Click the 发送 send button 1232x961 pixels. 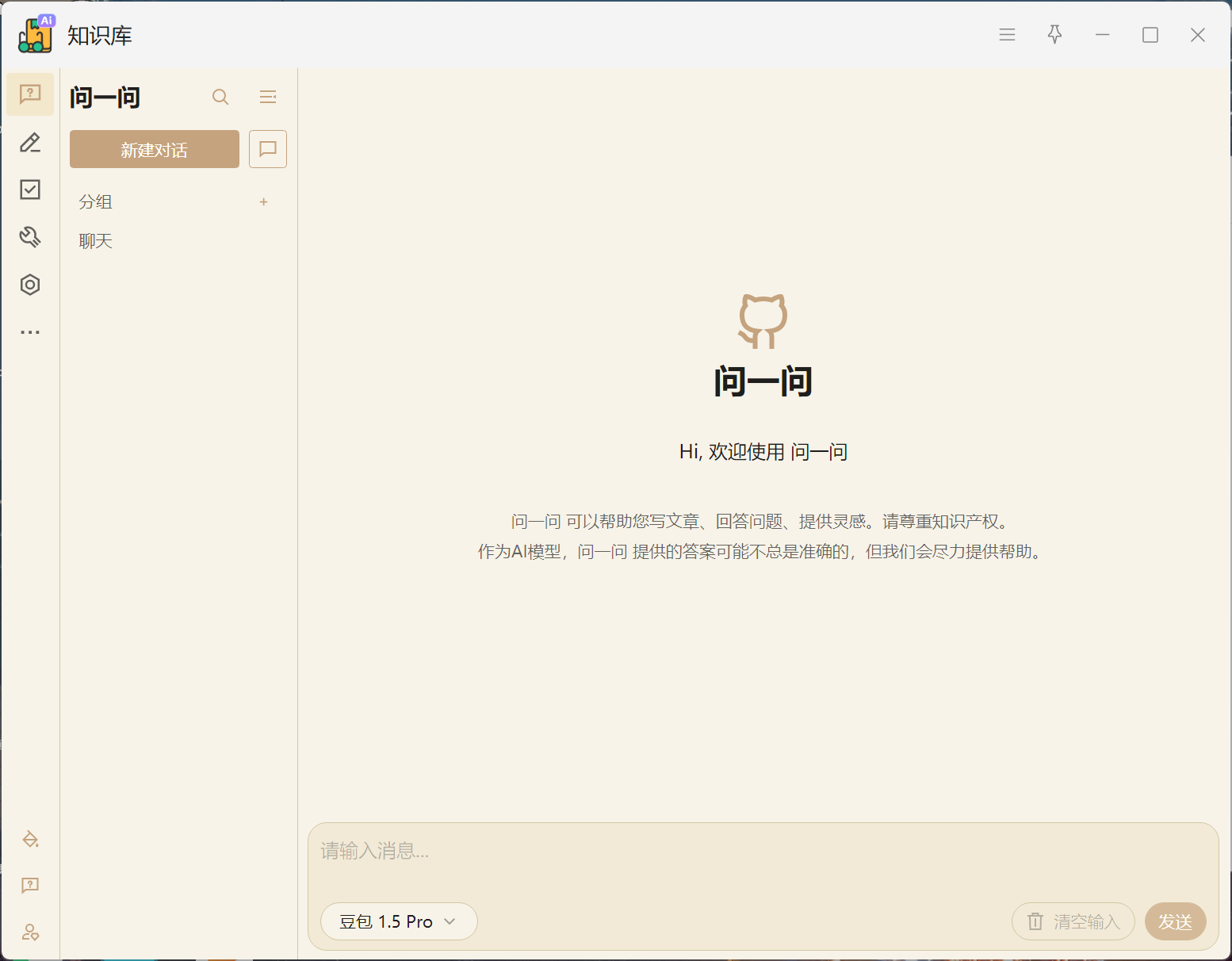(1175, 921)
